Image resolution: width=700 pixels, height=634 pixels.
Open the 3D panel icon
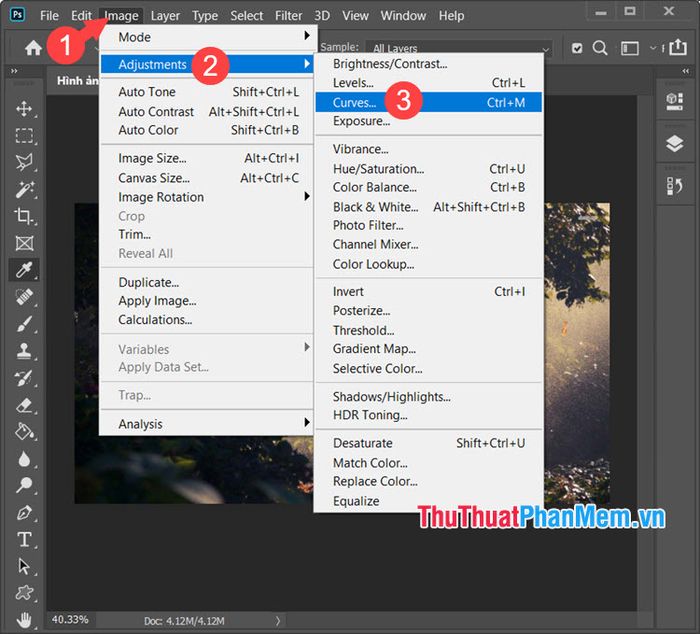[x=675, y=101]
